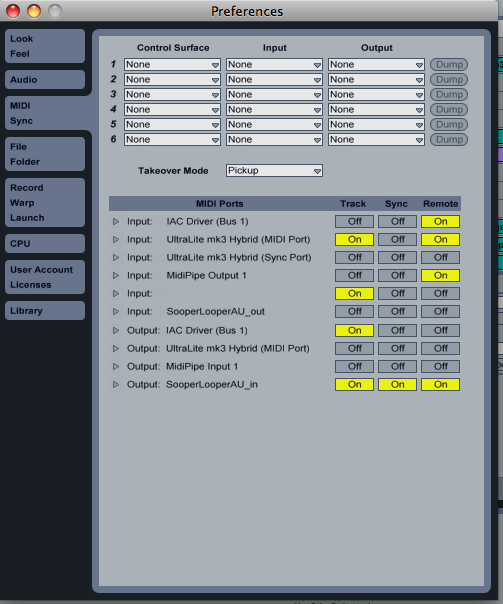The height and width of the screenshot is (604, 503).
Task: Enable Sync for output IAC Driver (Bus 1)
Action: click(x=397, y=331)
